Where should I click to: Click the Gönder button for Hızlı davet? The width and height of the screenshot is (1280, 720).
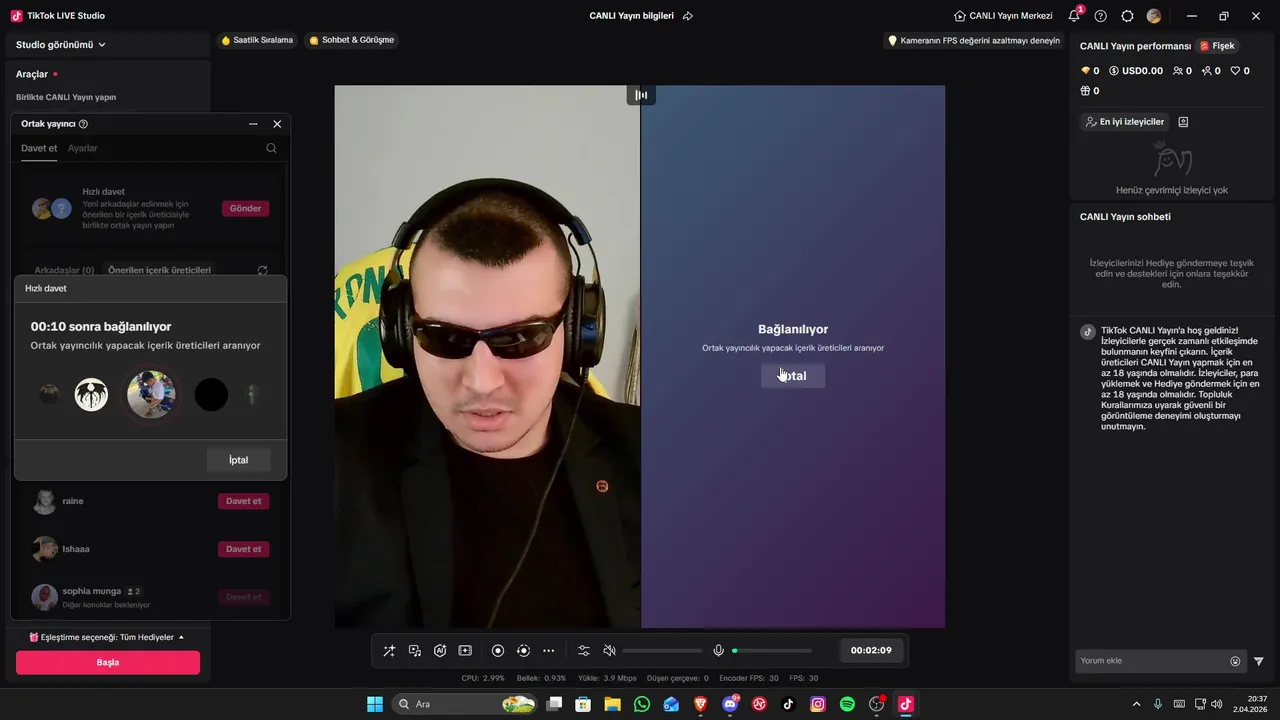pyautogui.click(x=245, y=208)
